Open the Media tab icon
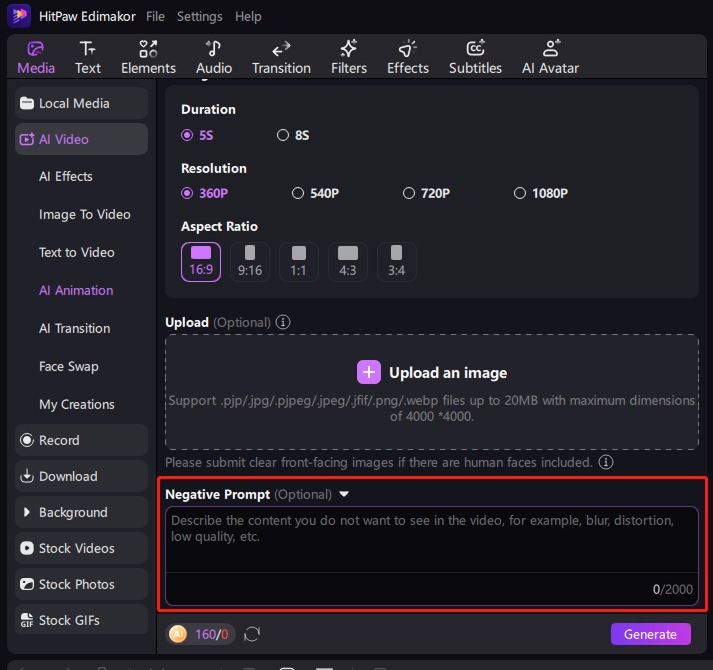The width and height of the screenshot is (713, 670). click(35, 49)
